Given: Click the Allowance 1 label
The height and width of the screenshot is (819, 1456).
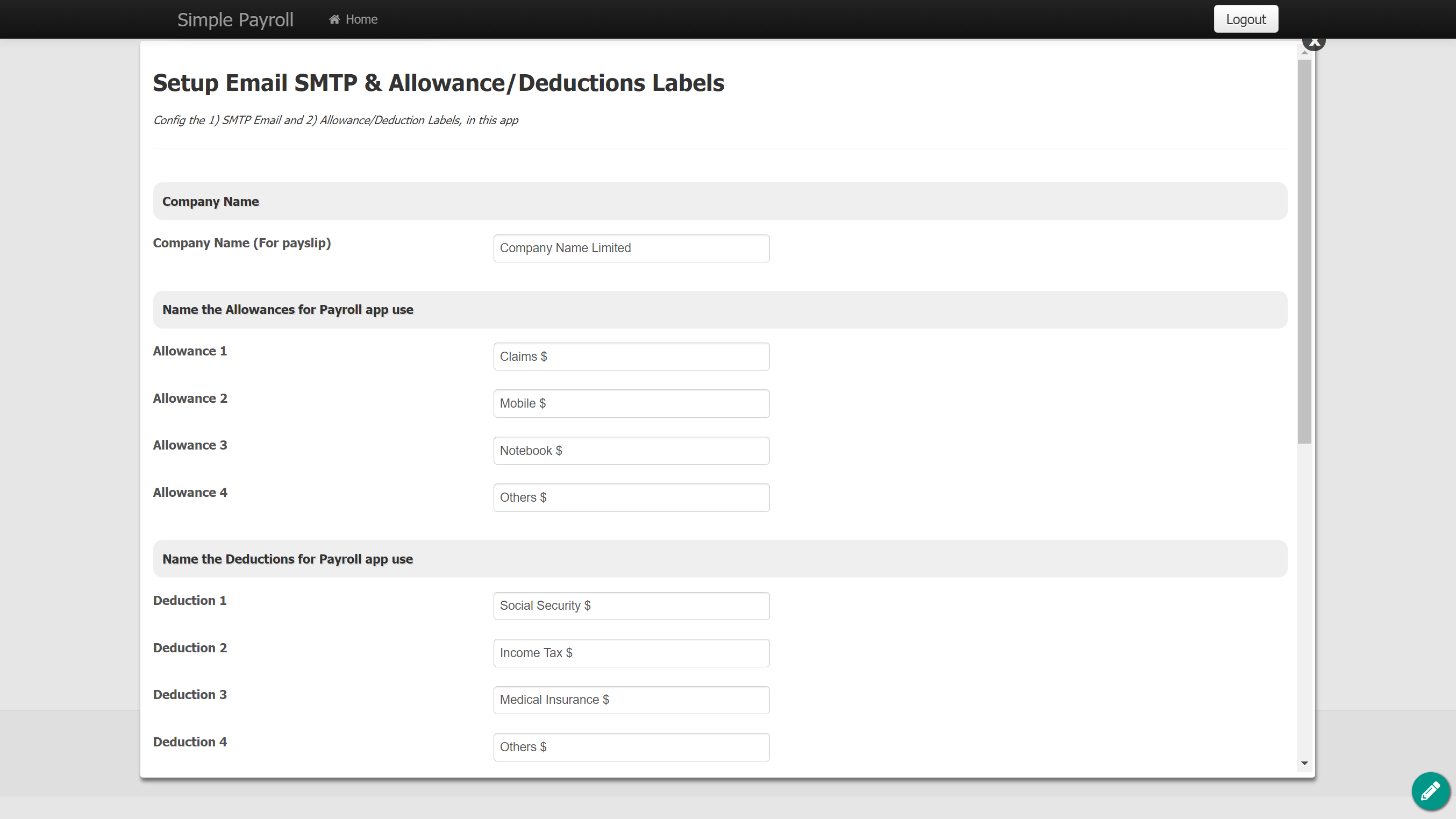Looking at the screenshot, I should click(190, 351).
